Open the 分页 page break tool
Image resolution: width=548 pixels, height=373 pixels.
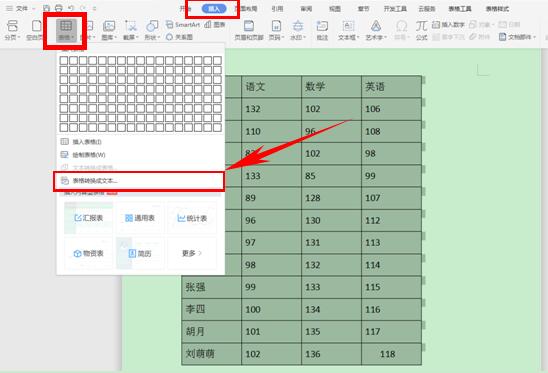coord(12,30)
